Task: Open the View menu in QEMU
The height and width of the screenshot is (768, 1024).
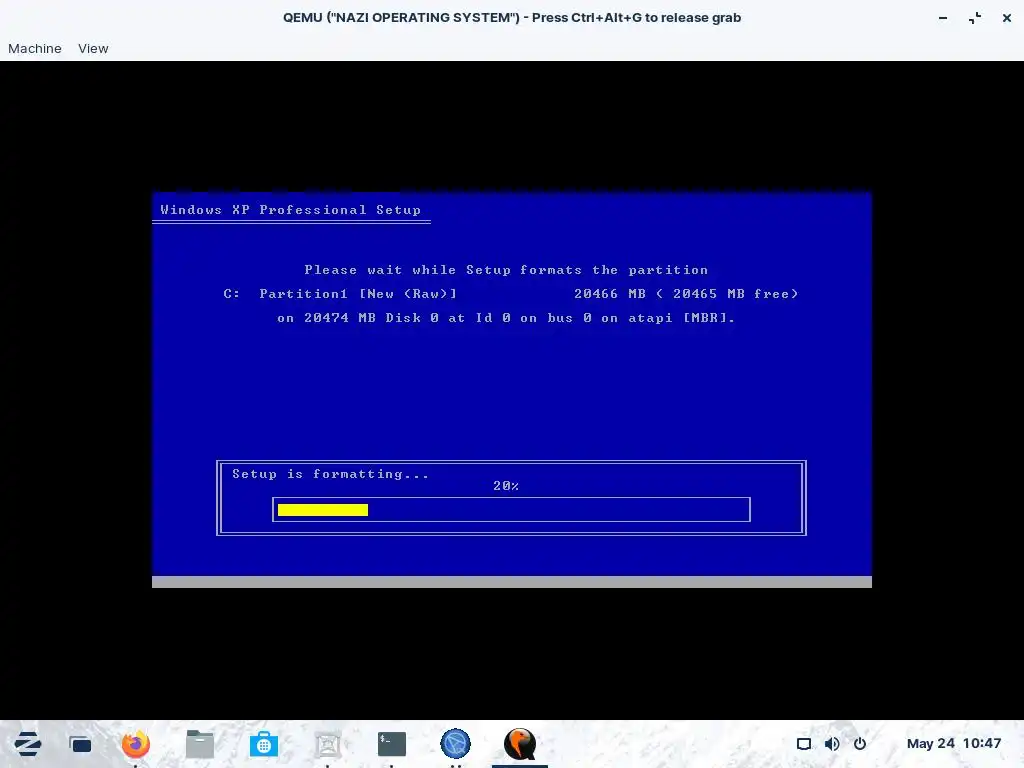Action: [x=93, y=48]
